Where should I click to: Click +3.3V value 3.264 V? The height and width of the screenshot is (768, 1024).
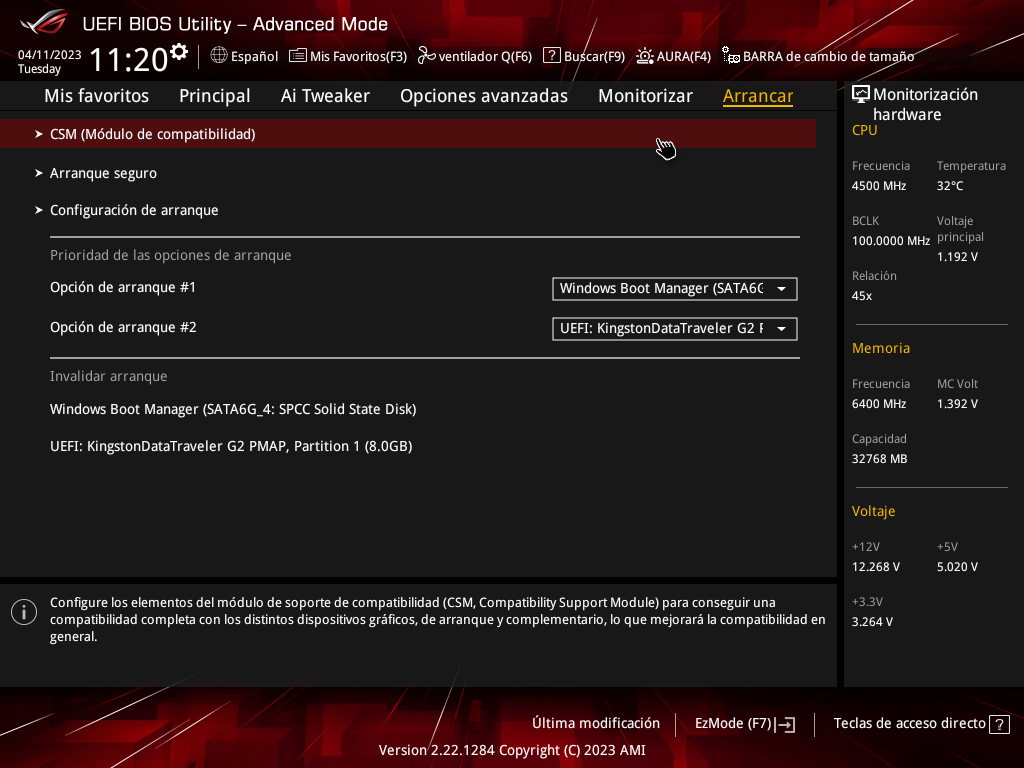pos(872,622)
